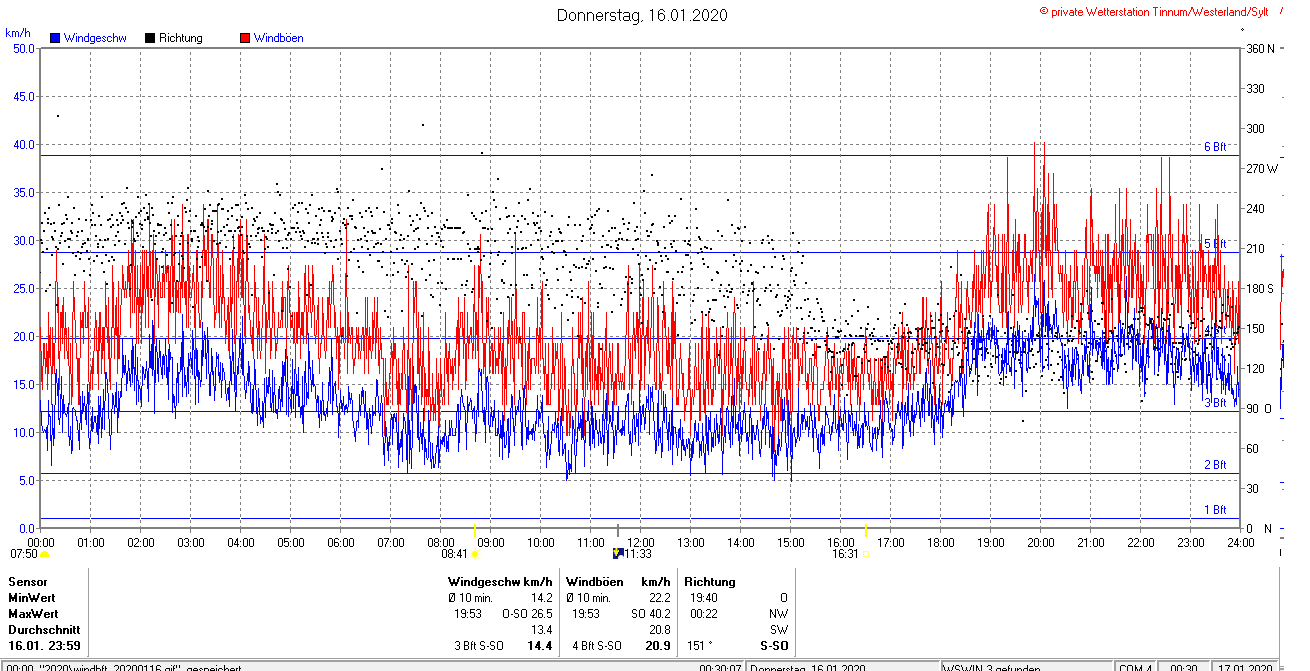Click the Windgeschw km/h column header
Screen dimensions: 1310x671
pos(500,581)
